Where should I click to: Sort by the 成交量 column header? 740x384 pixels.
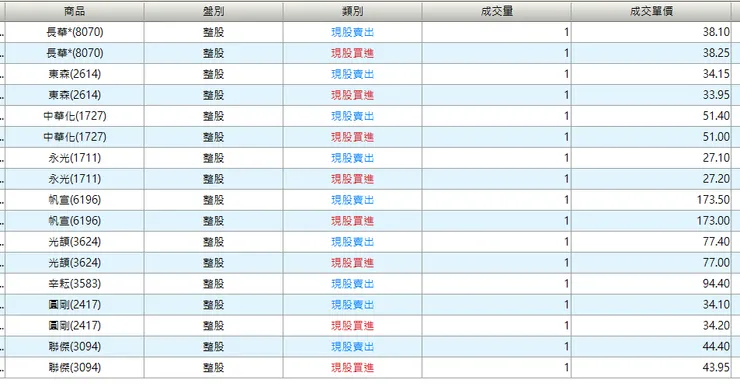tap(496, 11)
